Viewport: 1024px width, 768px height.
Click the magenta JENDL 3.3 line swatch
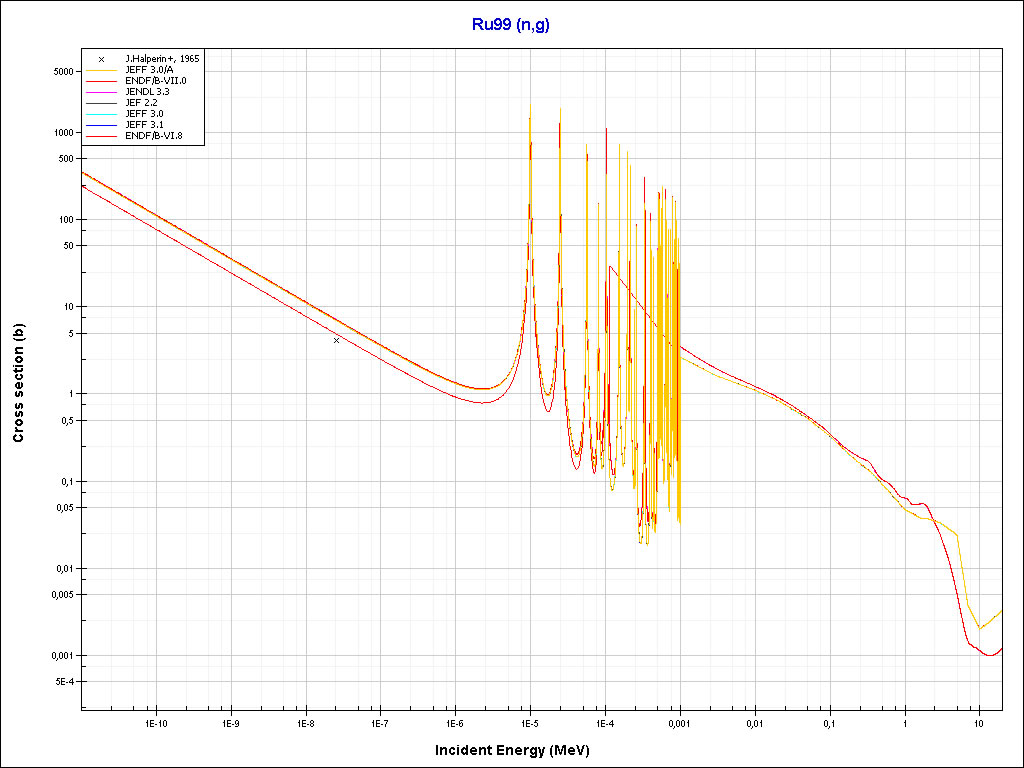click(101, 92)
